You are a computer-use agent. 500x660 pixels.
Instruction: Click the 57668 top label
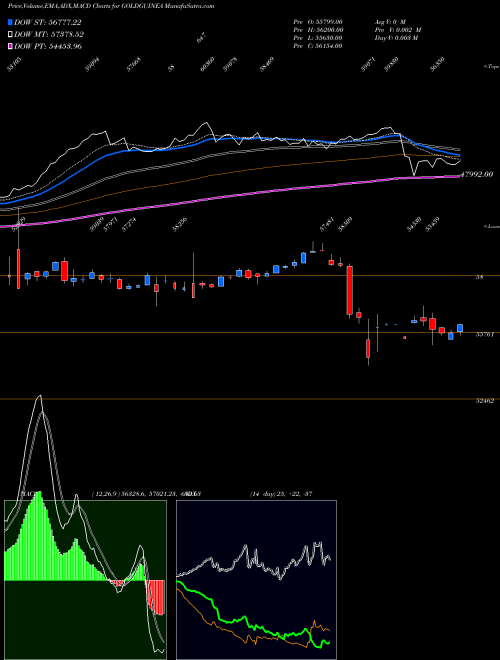click(134, 64)
